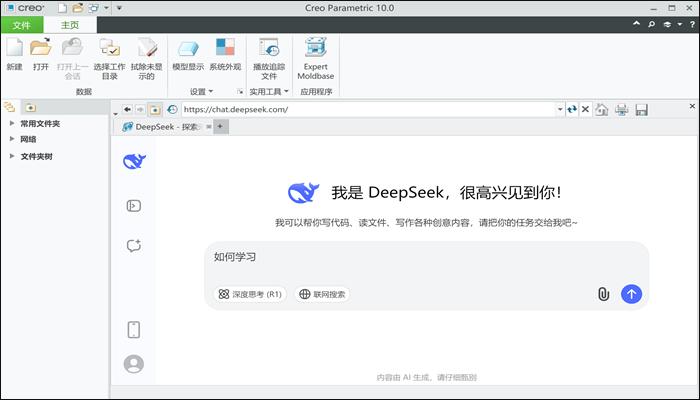The image size is (700, 400).
Task: Toggle 深度思考 (R1) mode
Action: coord(250,294)
